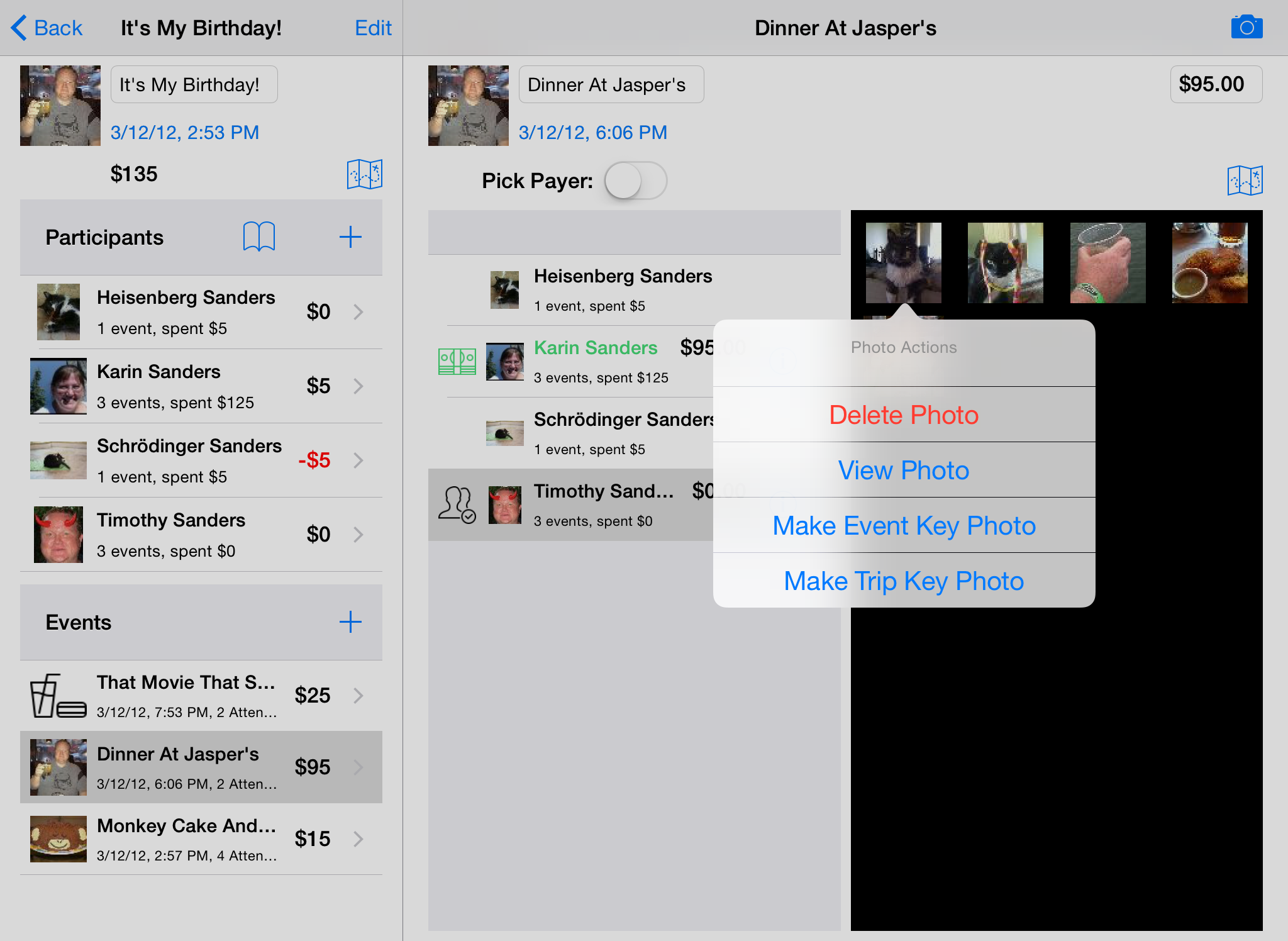
Task: Choose Delete Photo from Photo Actions
Action: tap(904, 415)
